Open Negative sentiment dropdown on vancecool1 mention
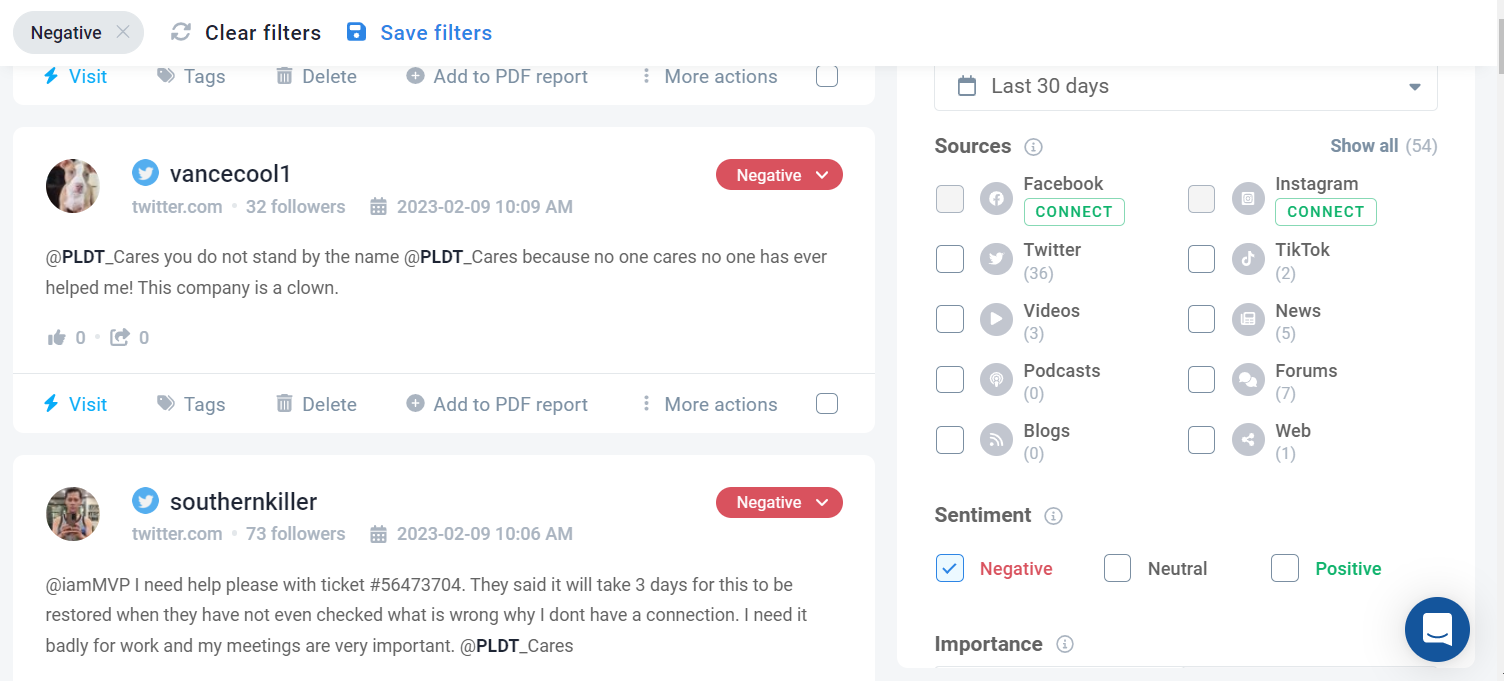The height and width of the screenshot is (681, 1504). [780, 175]
